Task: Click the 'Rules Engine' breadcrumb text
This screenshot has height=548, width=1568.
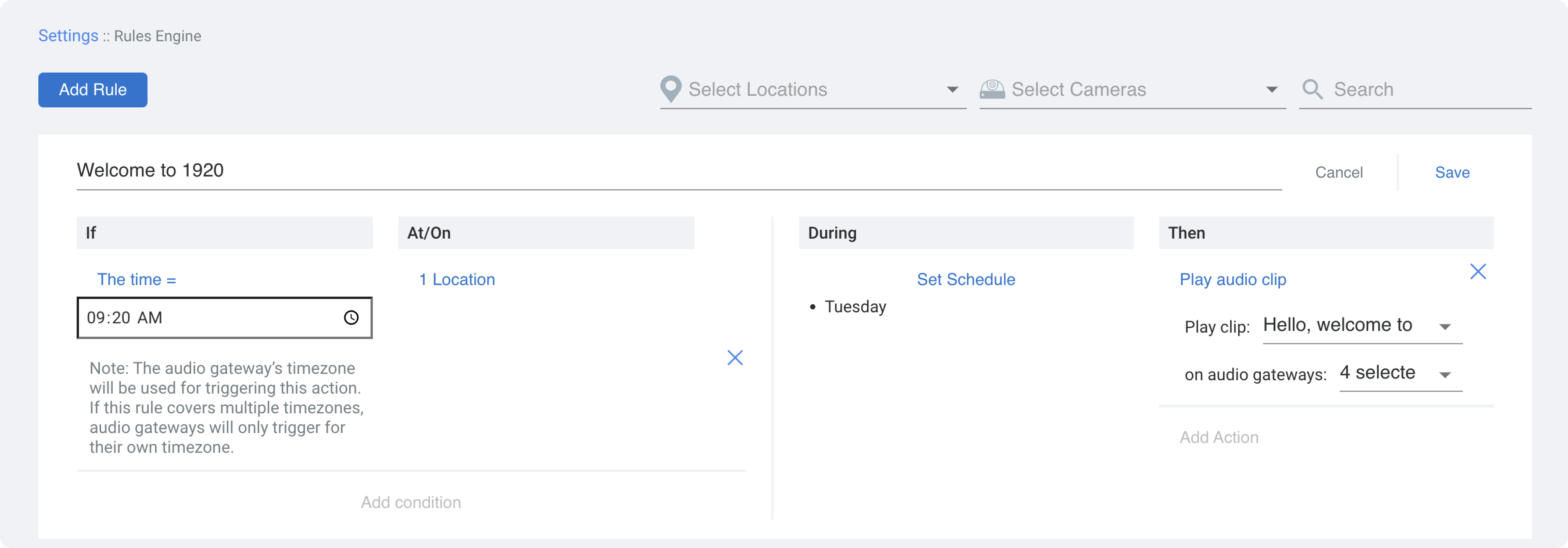Action: pos(157,36)
